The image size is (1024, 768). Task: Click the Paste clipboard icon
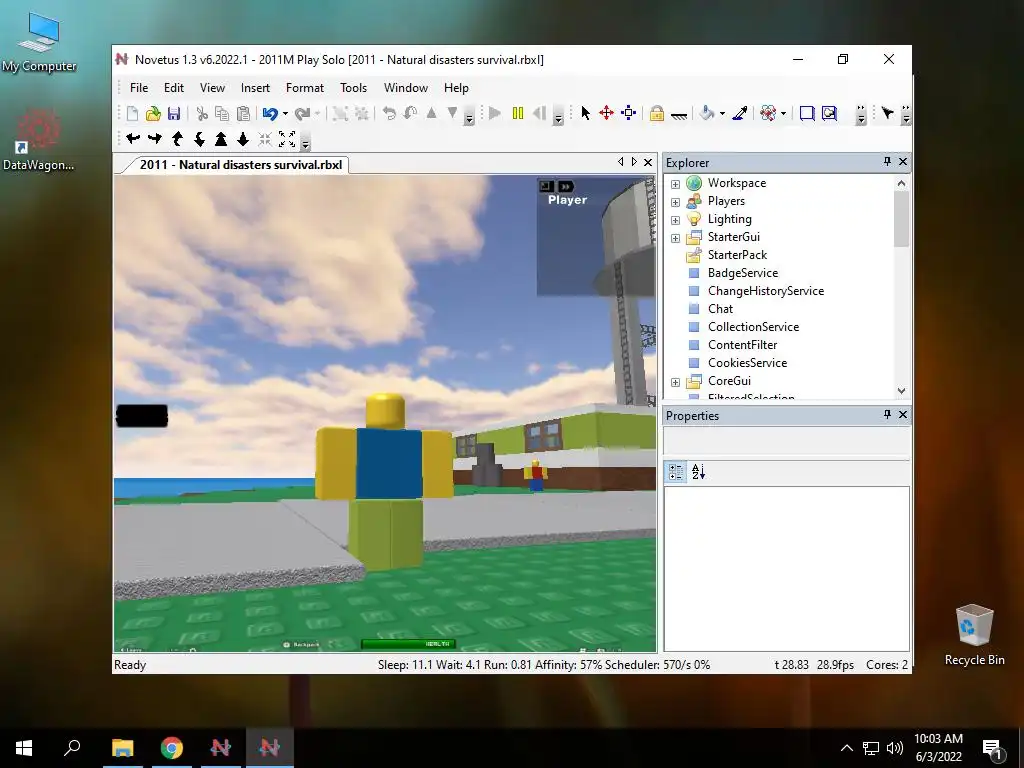243,114
